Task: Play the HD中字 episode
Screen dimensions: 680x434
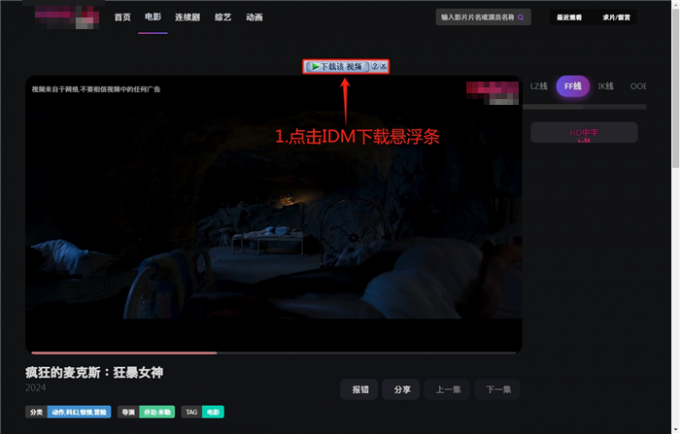Action: click(x=584, y=133)
